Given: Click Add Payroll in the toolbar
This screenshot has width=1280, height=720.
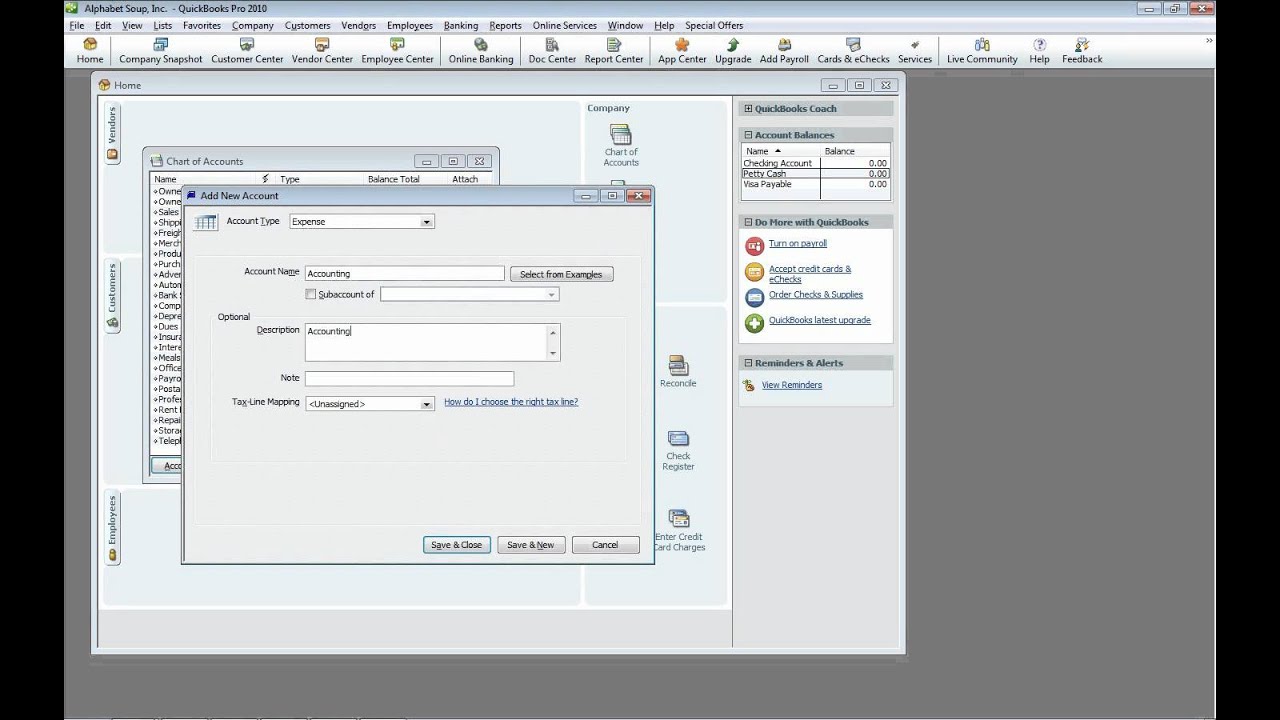Looking at the screenshot, I should click(x=784, y=51).
